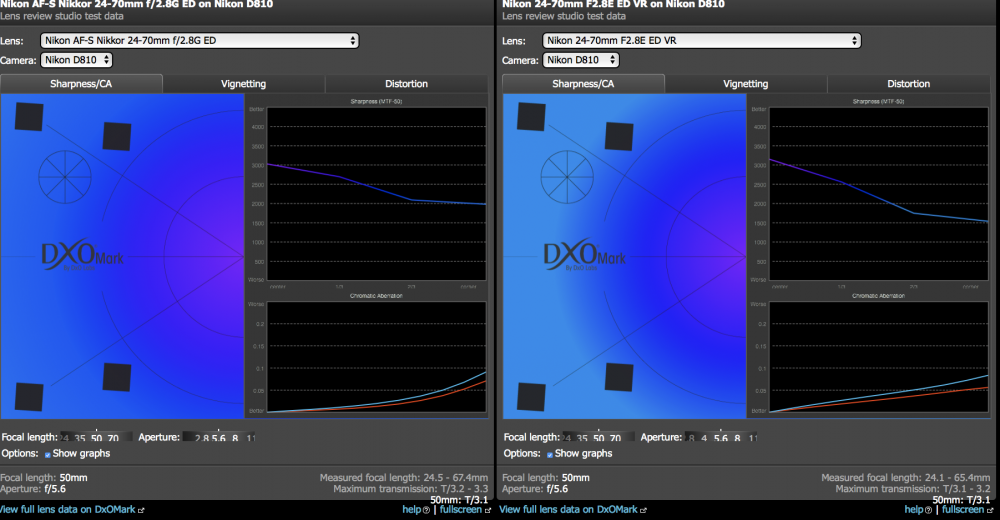Set right panel aperture slider to 4
1000x520 pixels.
point(704,438)
